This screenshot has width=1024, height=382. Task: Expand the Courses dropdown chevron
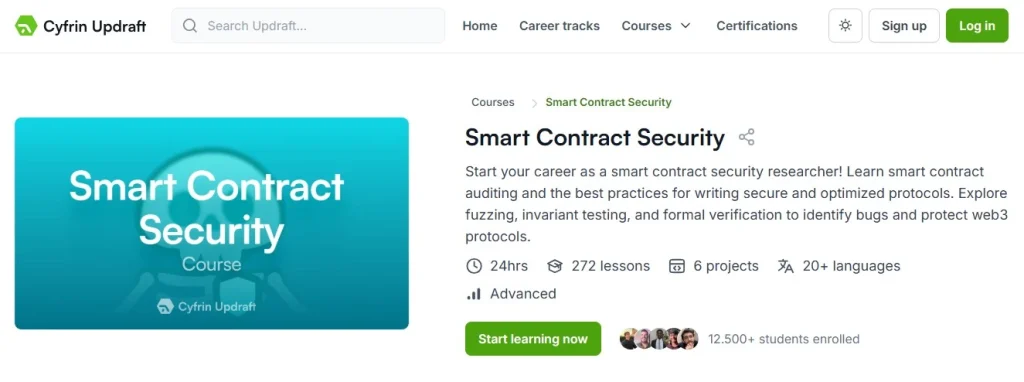click(685, 26)
